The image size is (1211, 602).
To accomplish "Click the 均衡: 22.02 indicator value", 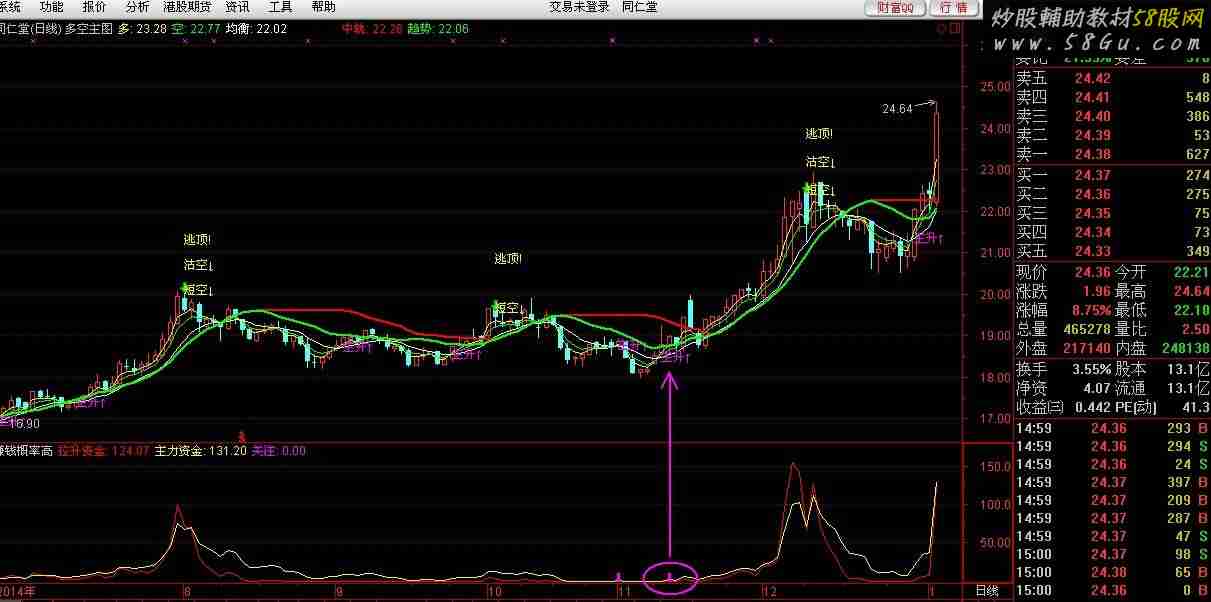I will 256,29.
